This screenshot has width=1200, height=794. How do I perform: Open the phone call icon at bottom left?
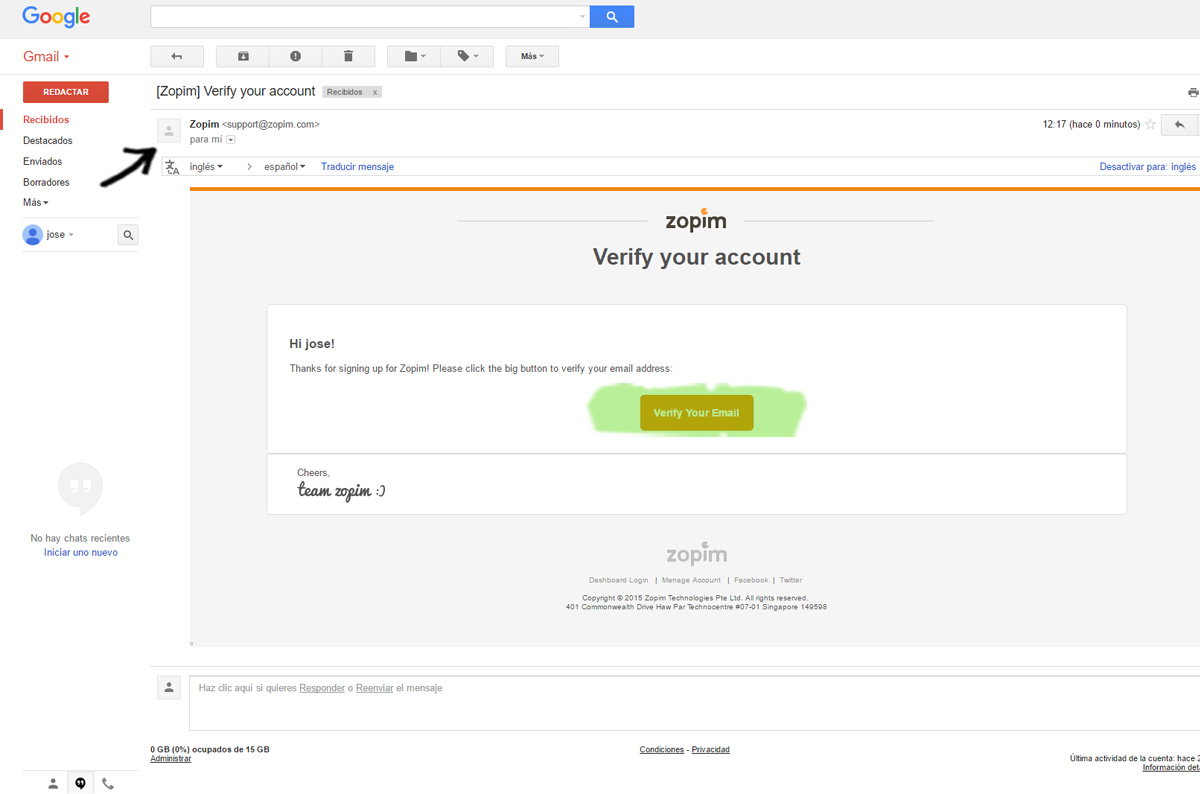(x=108, y=784)
